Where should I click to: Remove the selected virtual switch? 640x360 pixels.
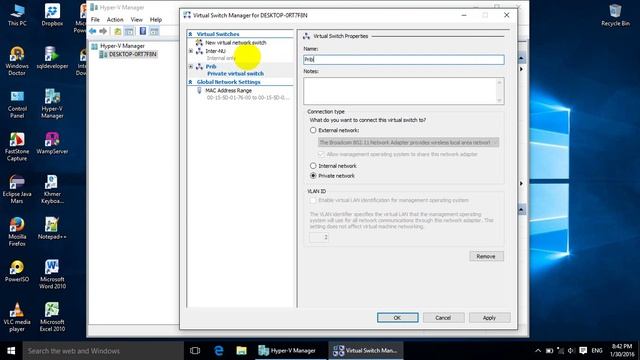coord(486,256)
